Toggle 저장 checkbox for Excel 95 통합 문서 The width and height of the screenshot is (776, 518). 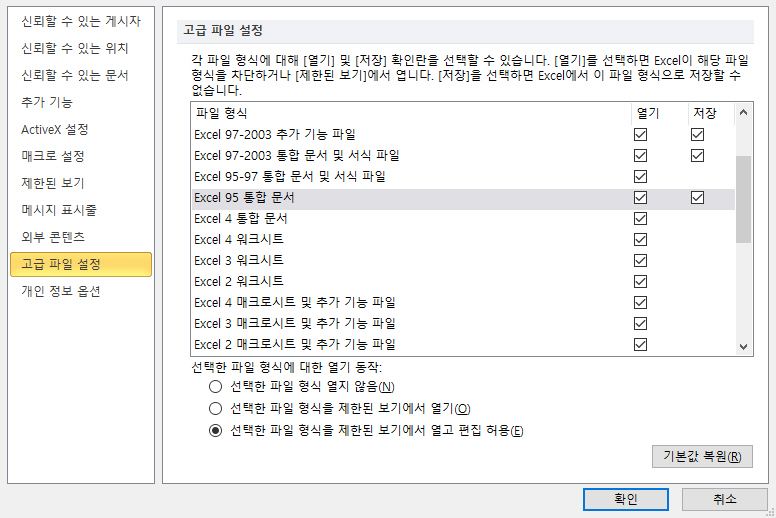click(x=697, y=198)
